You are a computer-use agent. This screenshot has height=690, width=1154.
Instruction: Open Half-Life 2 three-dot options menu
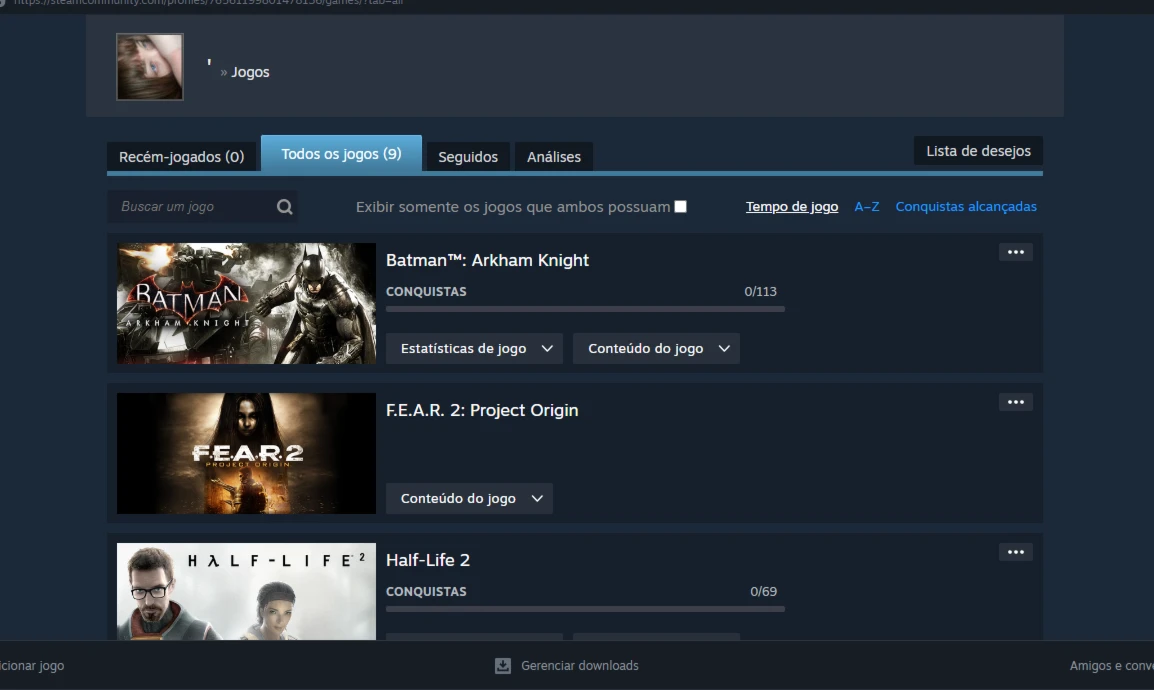coord(1016,552)
